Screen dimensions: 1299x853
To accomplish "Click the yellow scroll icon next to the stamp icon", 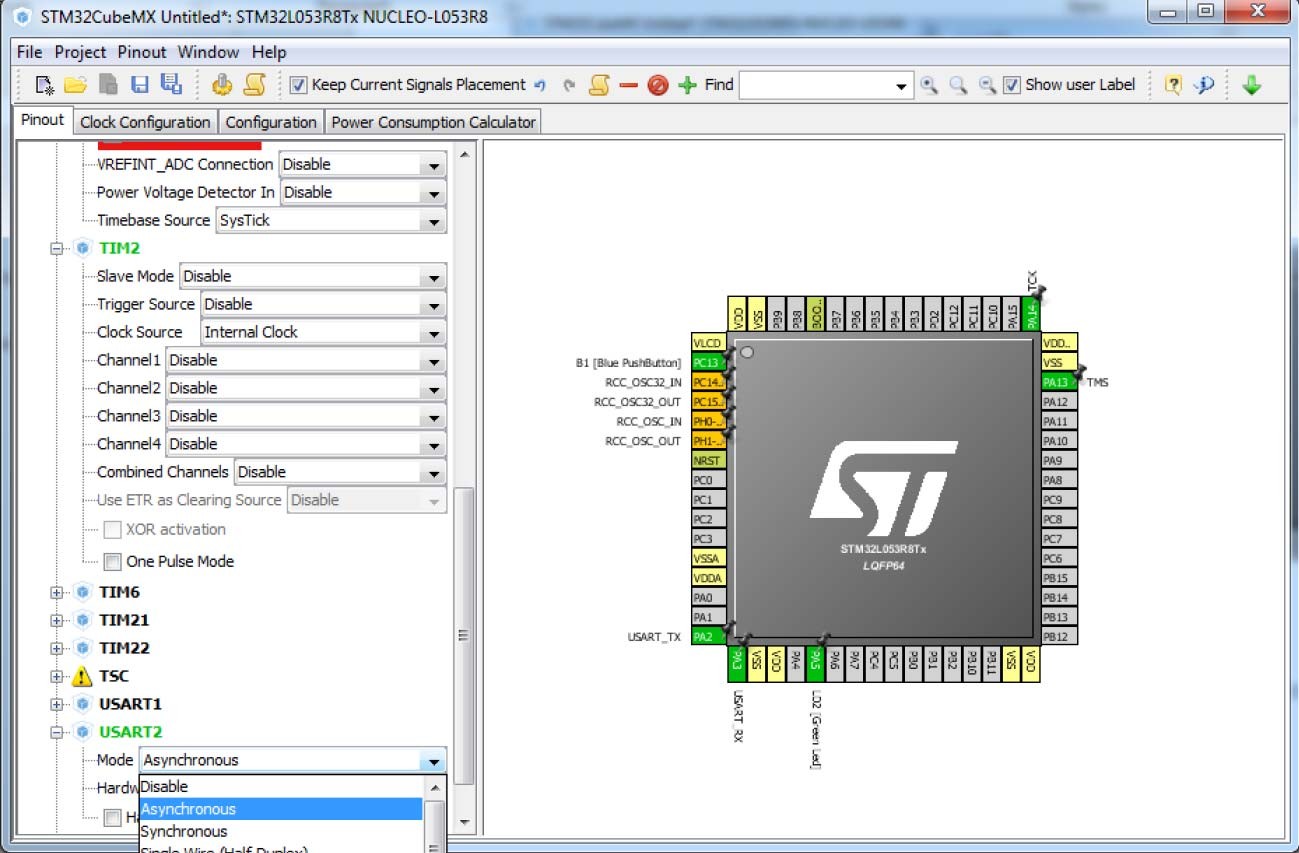I will coord(255,85).
